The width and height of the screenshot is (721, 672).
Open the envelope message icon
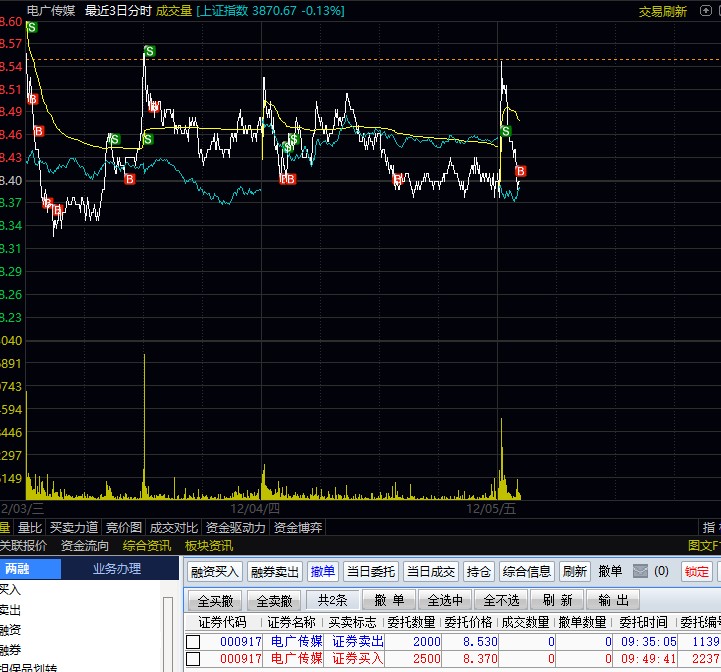[x=640, y=571]
